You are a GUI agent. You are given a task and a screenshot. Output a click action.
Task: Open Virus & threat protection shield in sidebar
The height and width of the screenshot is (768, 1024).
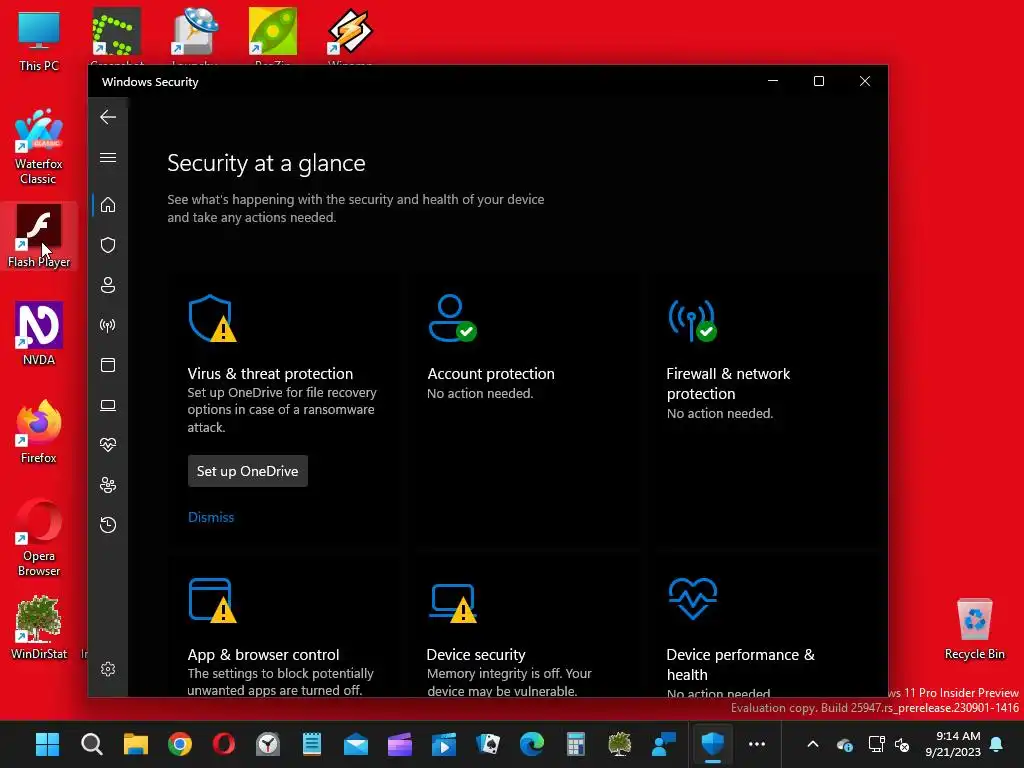[108, 245]
